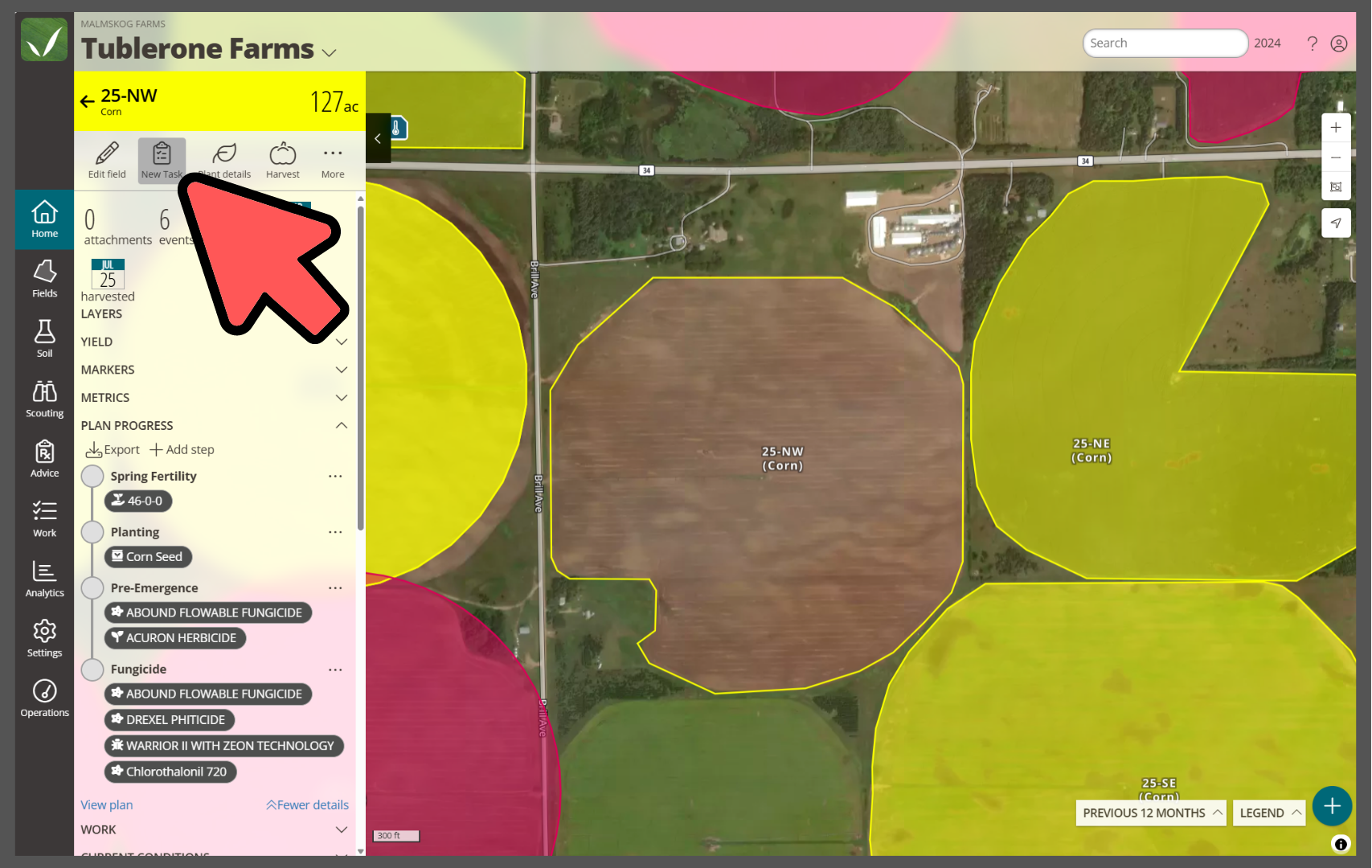1372x868 pixels.
Task: Open Pre-Emergence step options menu
Action: point(335,588)
